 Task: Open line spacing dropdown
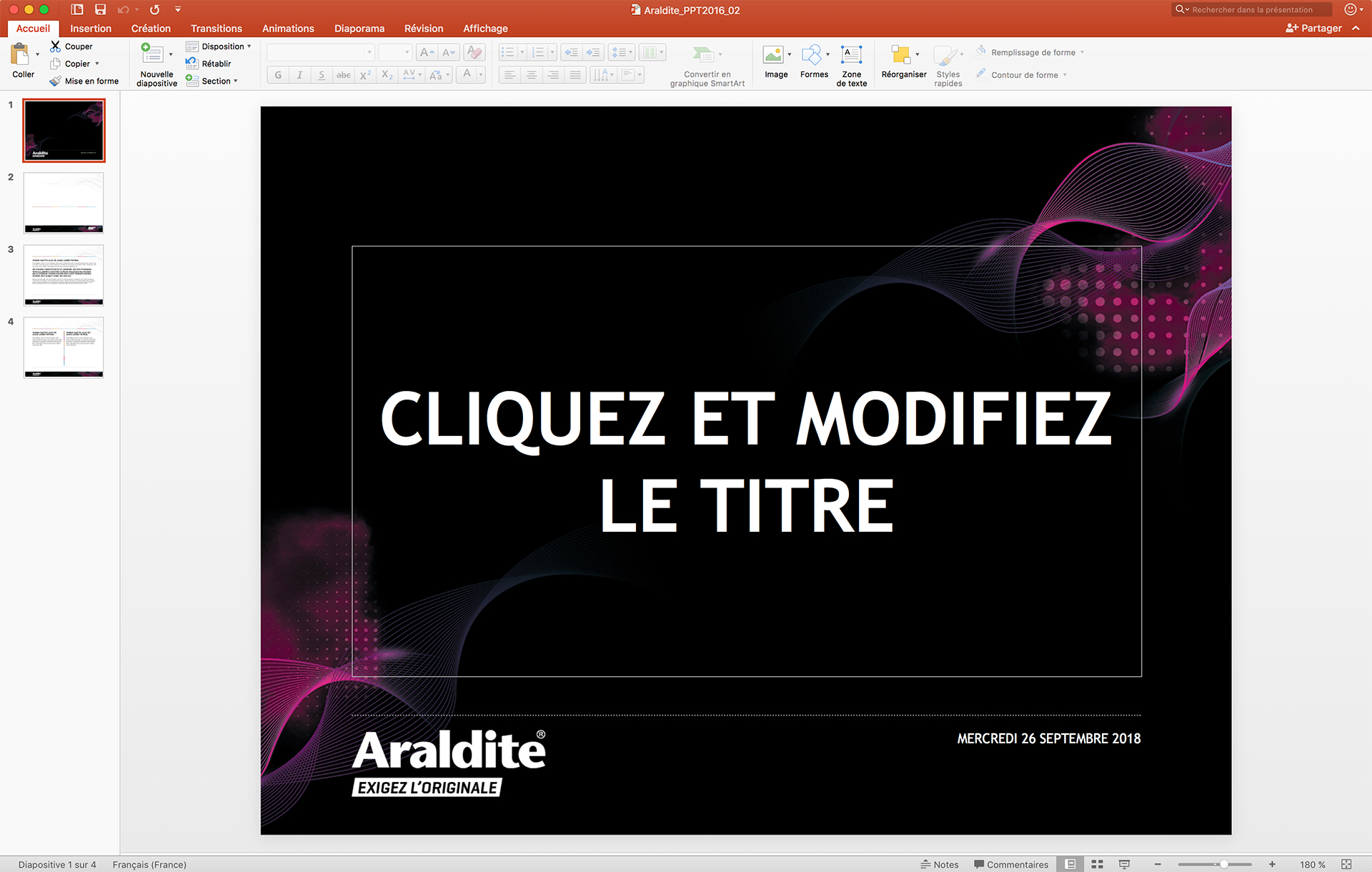pyautogui.click(x=622, y=52)
